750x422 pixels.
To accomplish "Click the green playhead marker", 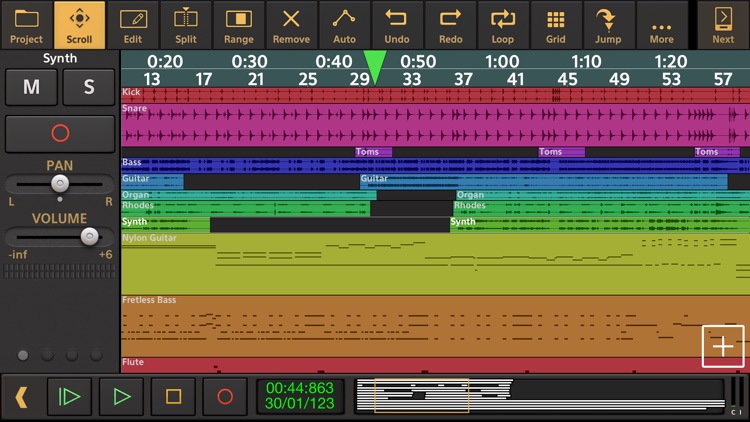I will pos(375,67).
